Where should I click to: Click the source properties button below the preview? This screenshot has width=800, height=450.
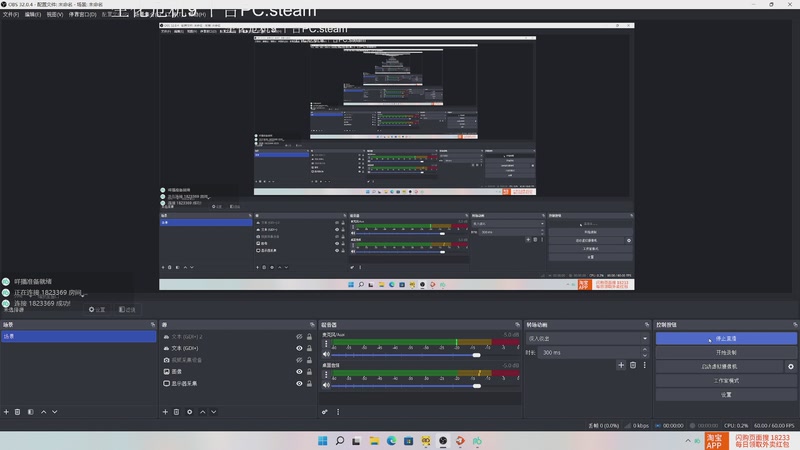(x=97, y=310)
